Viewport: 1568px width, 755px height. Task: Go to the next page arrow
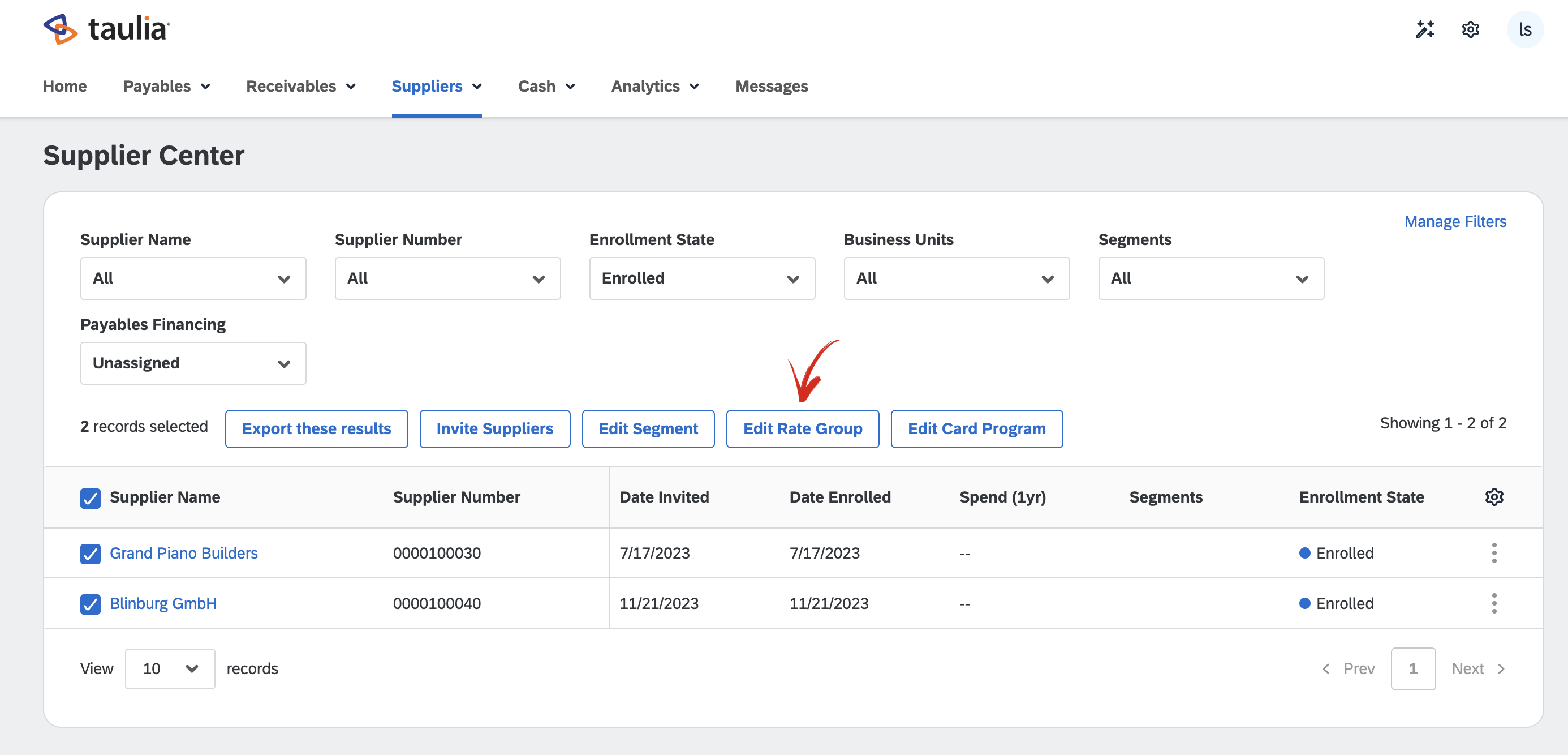[1501, 668]
